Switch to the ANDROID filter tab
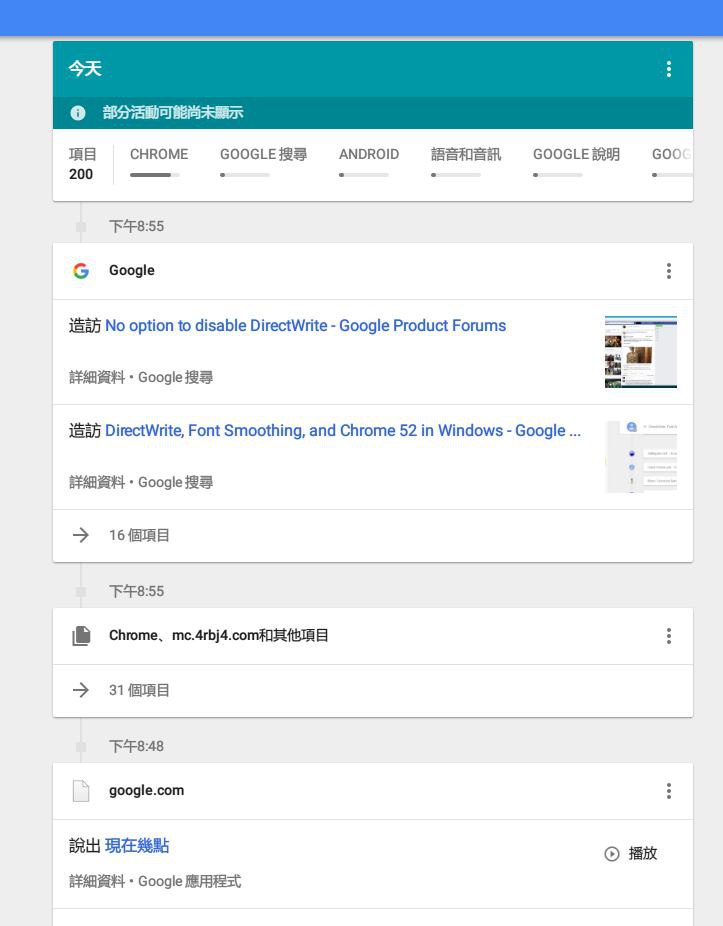This screenshot has height=926, width=723. (368, 155)
